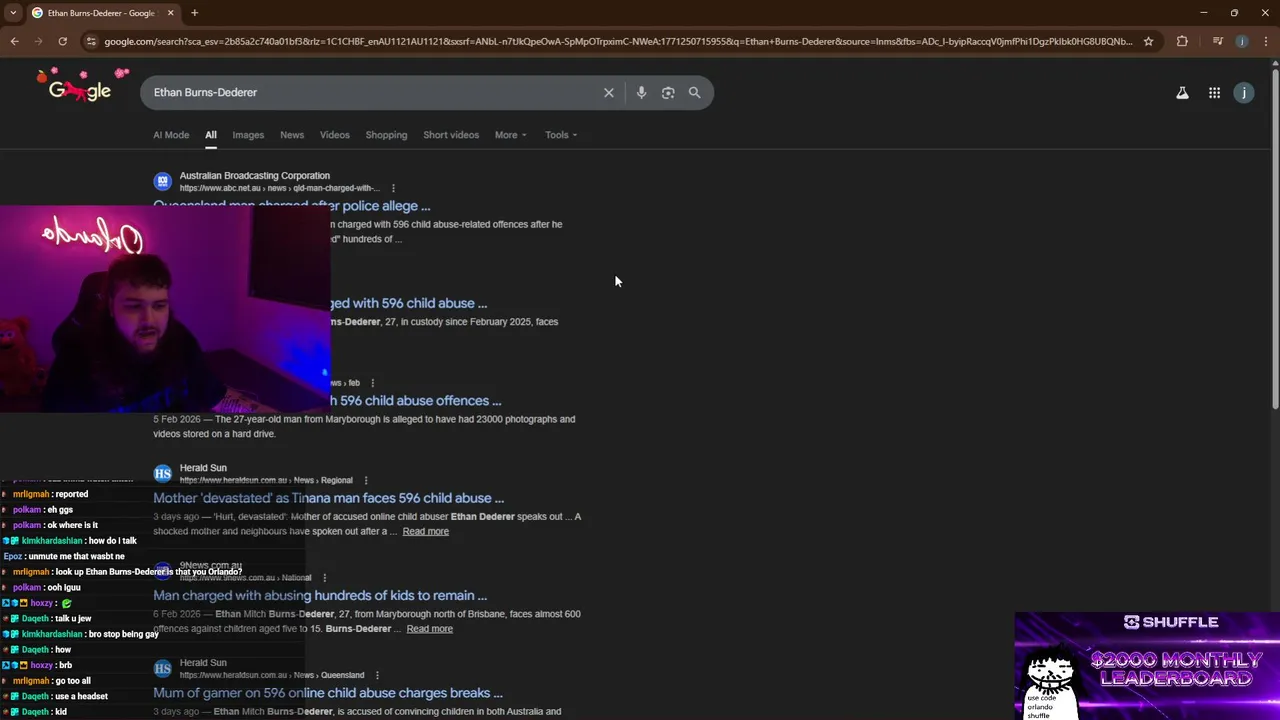This screenshot has height=720, width=1280.
Task: Switch to AI Mode tab
Action: tap(171, 135)
